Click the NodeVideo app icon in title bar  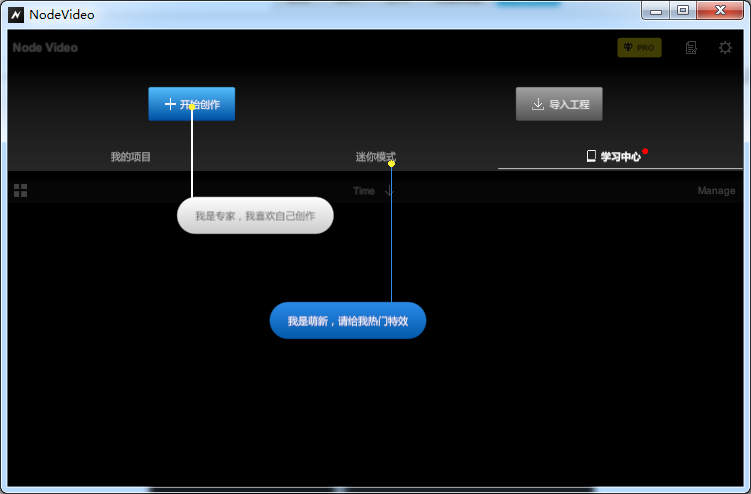pos(16,15)
